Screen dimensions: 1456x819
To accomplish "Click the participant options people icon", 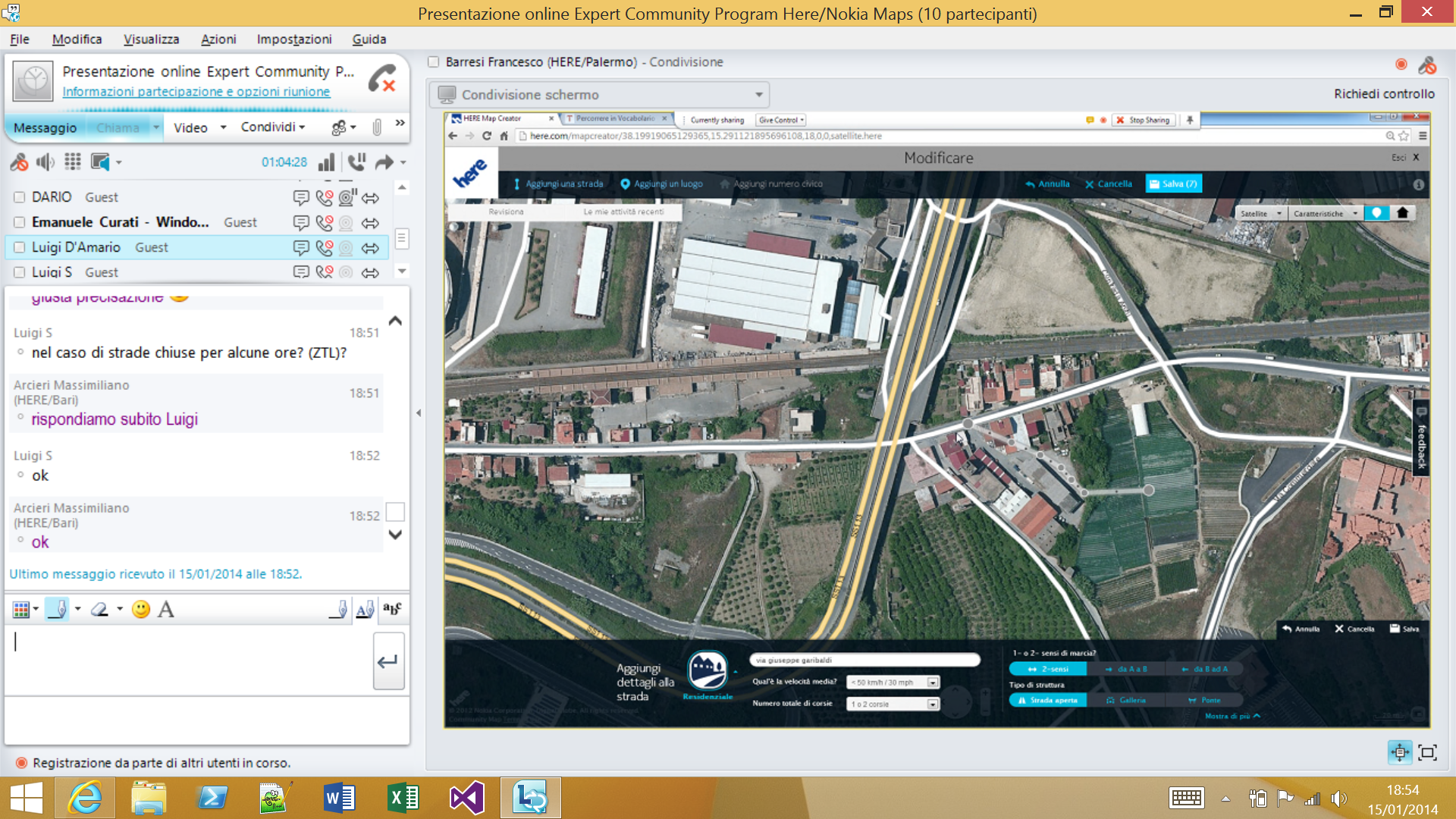I will 339,127.
